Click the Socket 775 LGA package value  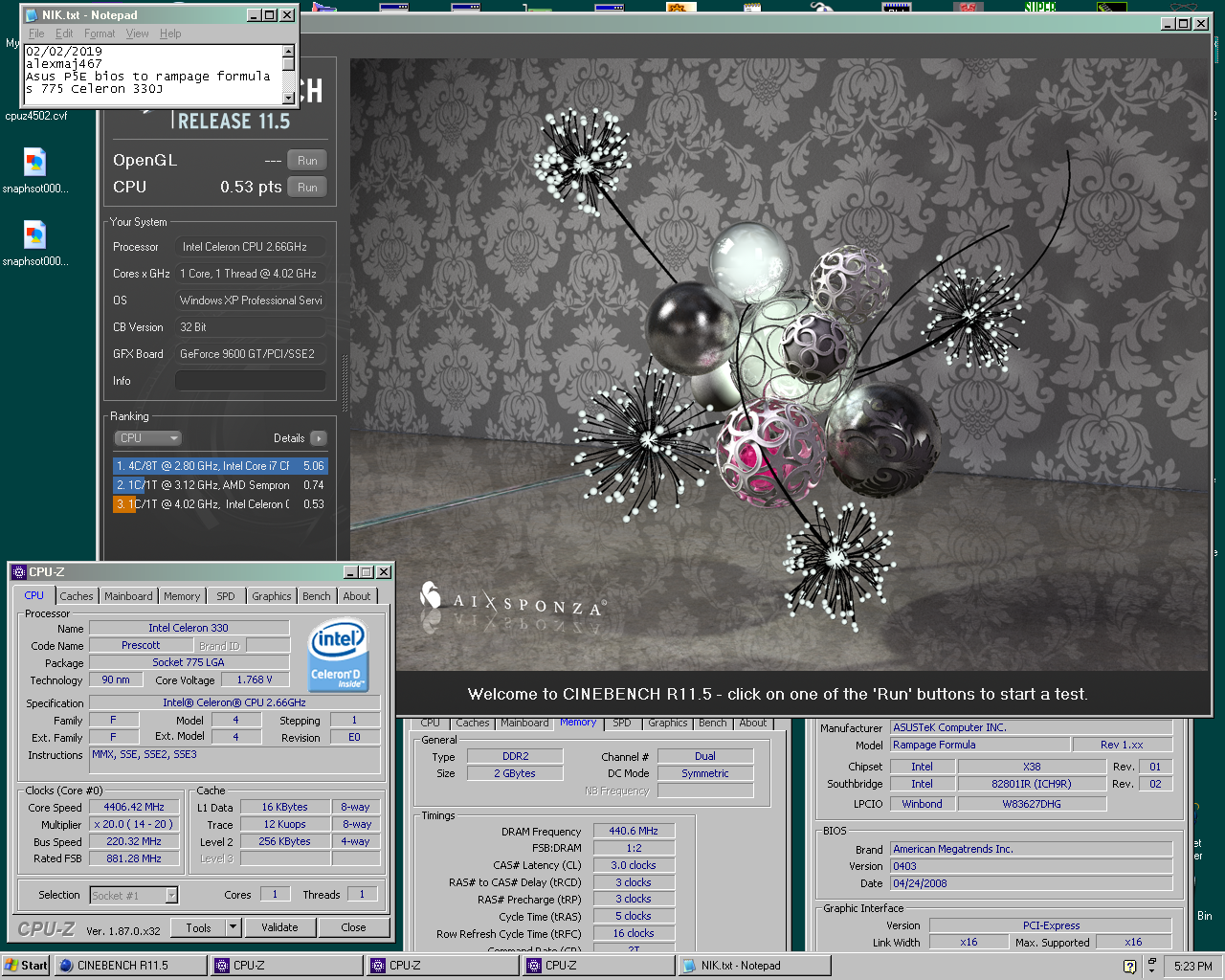(x=189, y=662)
